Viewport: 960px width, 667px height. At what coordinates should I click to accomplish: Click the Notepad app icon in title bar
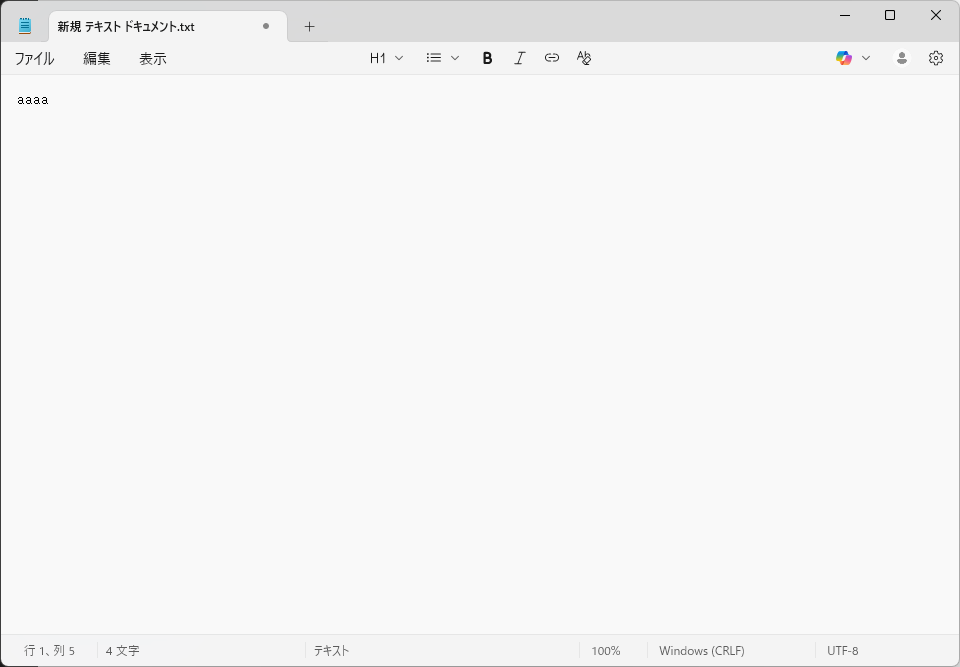pos(25,26)
